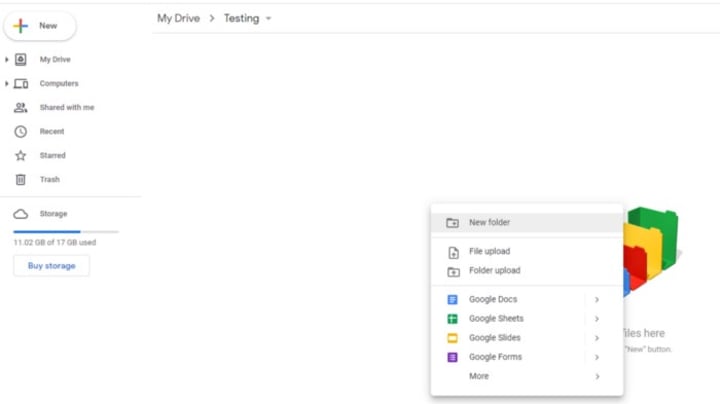Open the More menu entry

527,376
